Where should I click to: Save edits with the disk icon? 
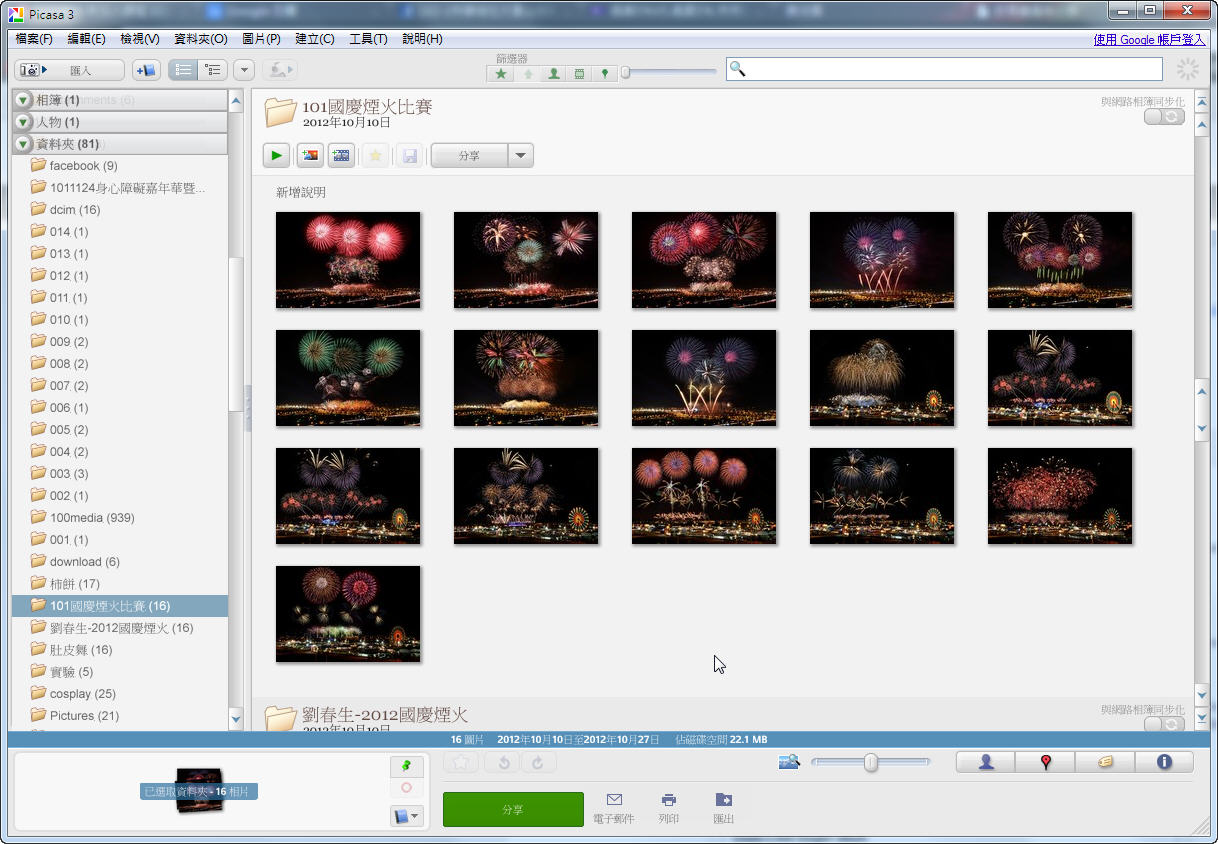click(x=409, y=155)
